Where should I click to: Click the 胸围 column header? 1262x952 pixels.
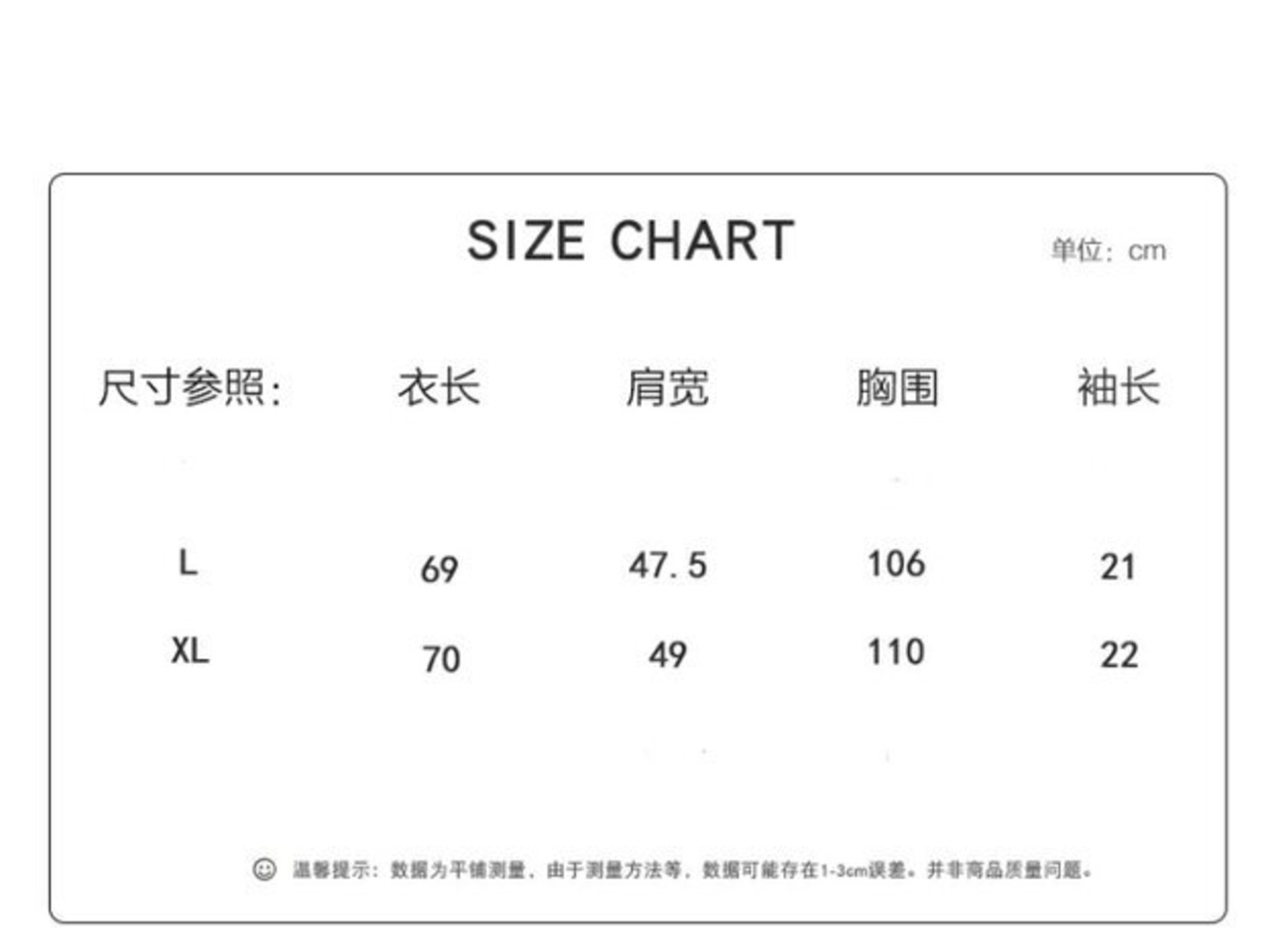896,387
